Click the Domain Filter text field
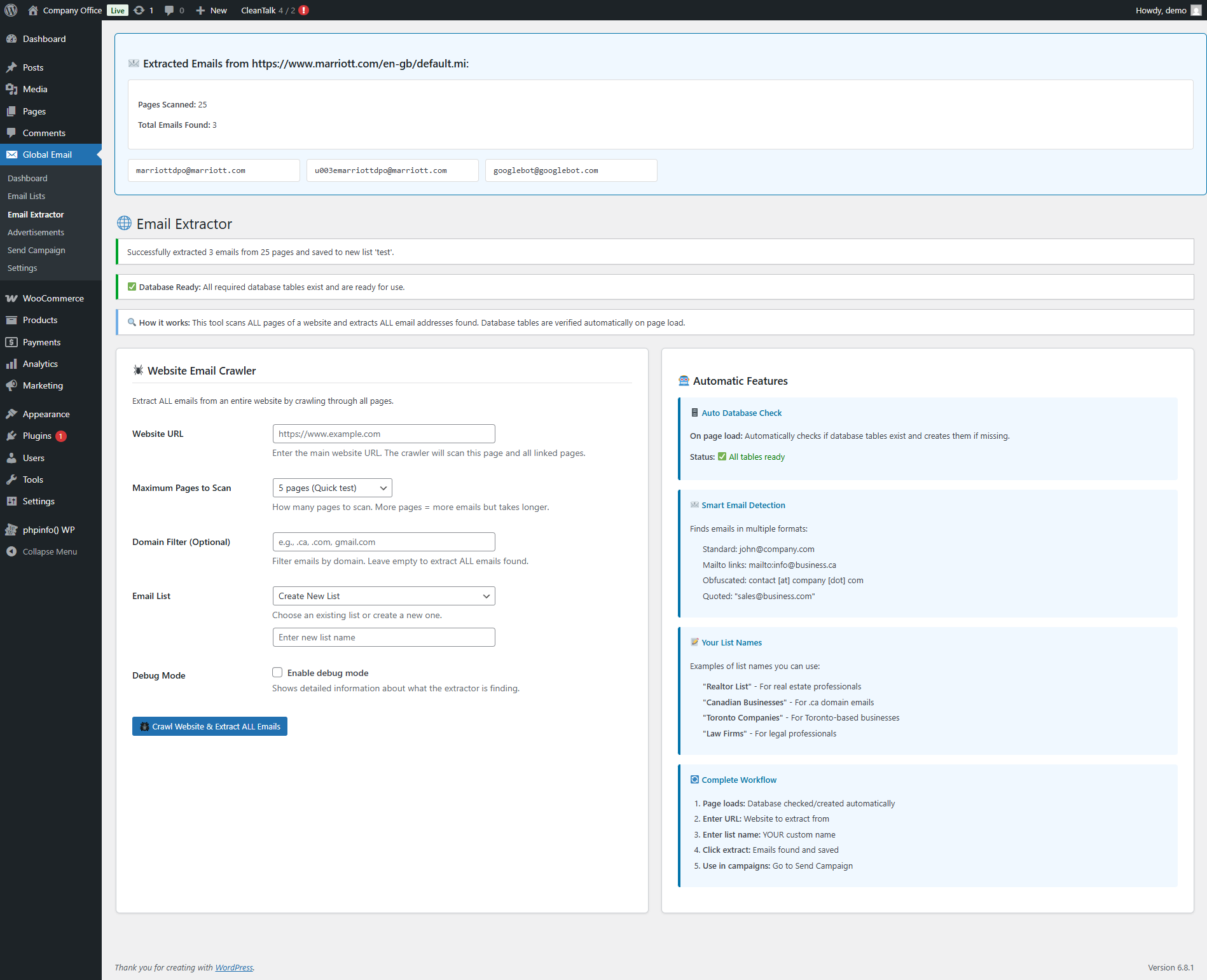The height and width of the screenshot is (980, 1207). pos(383,542)
